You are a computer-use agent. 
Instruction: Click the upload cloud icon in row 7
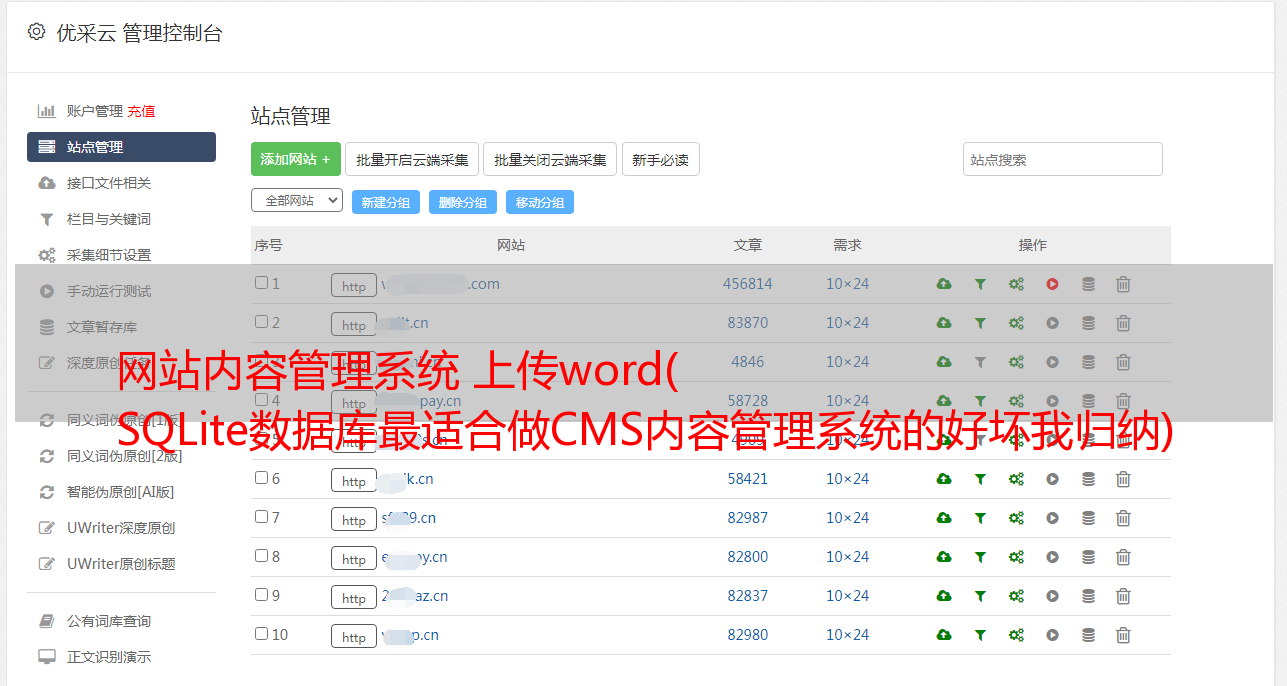click(944, 518)
